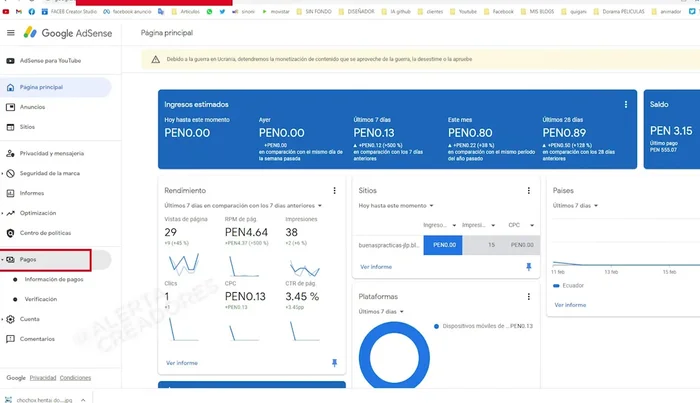Click Ver informe in the Rendimiento card
The height and width of the screenshot is (403, 700).
[182, 363]
